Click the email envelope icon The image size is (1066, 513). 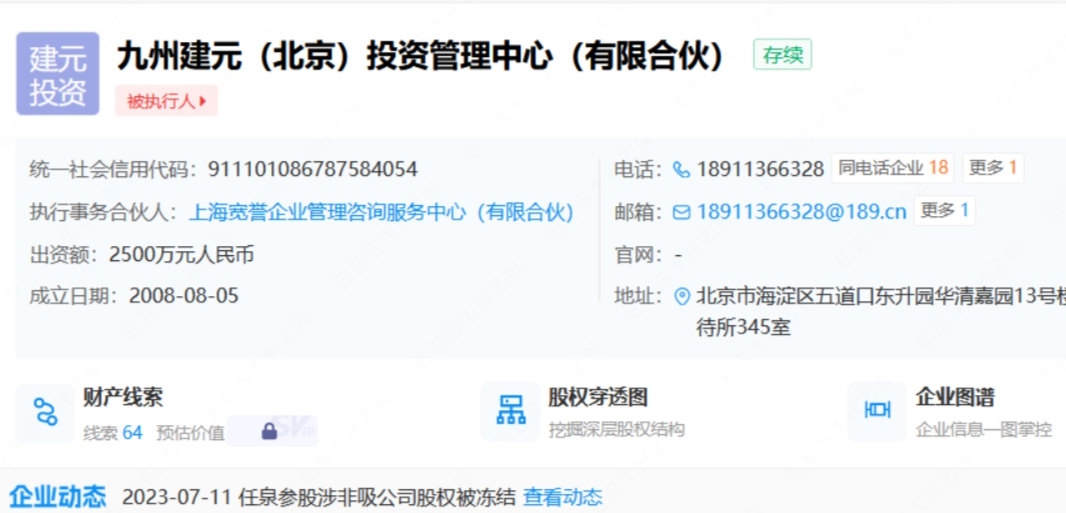[x=681, y=212]
